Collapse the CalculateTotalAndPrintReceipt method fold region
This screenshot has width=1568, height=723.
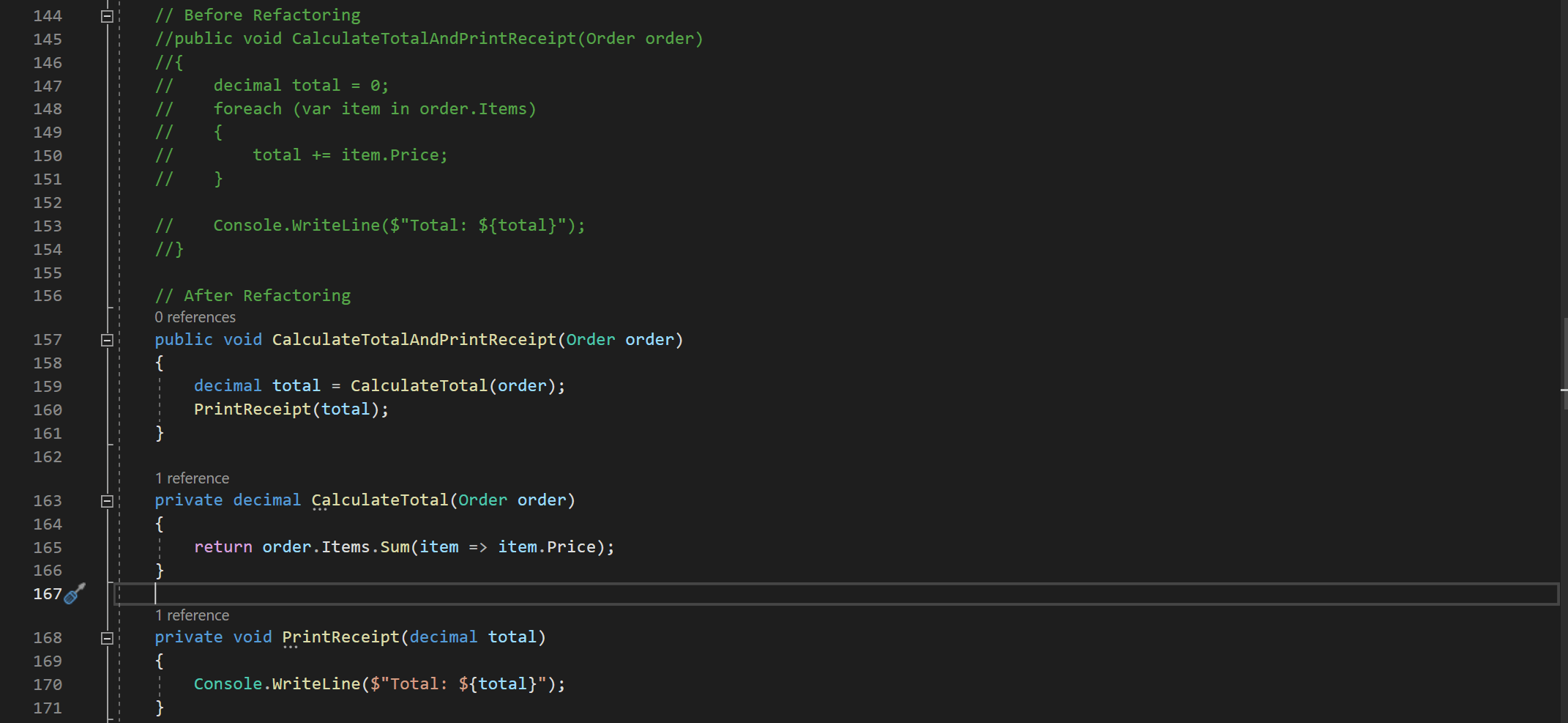point(107,339)
